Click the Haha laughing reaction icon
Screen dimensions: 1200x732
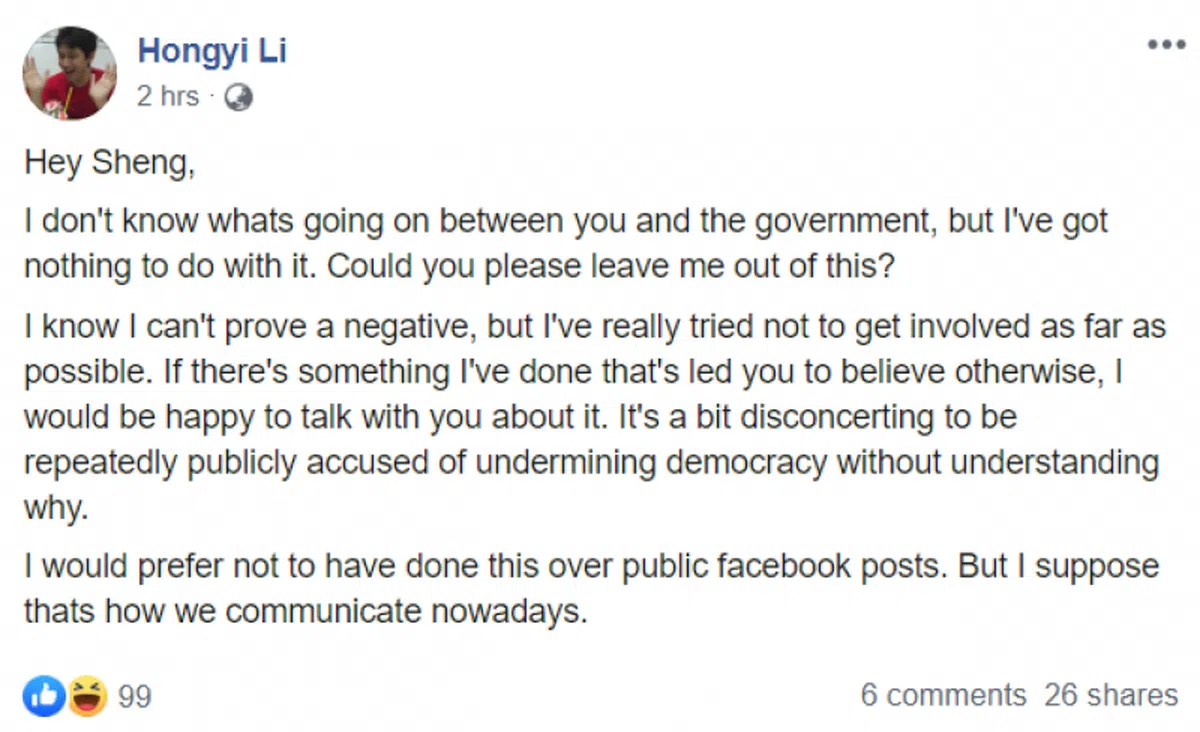tap(87, 696)
